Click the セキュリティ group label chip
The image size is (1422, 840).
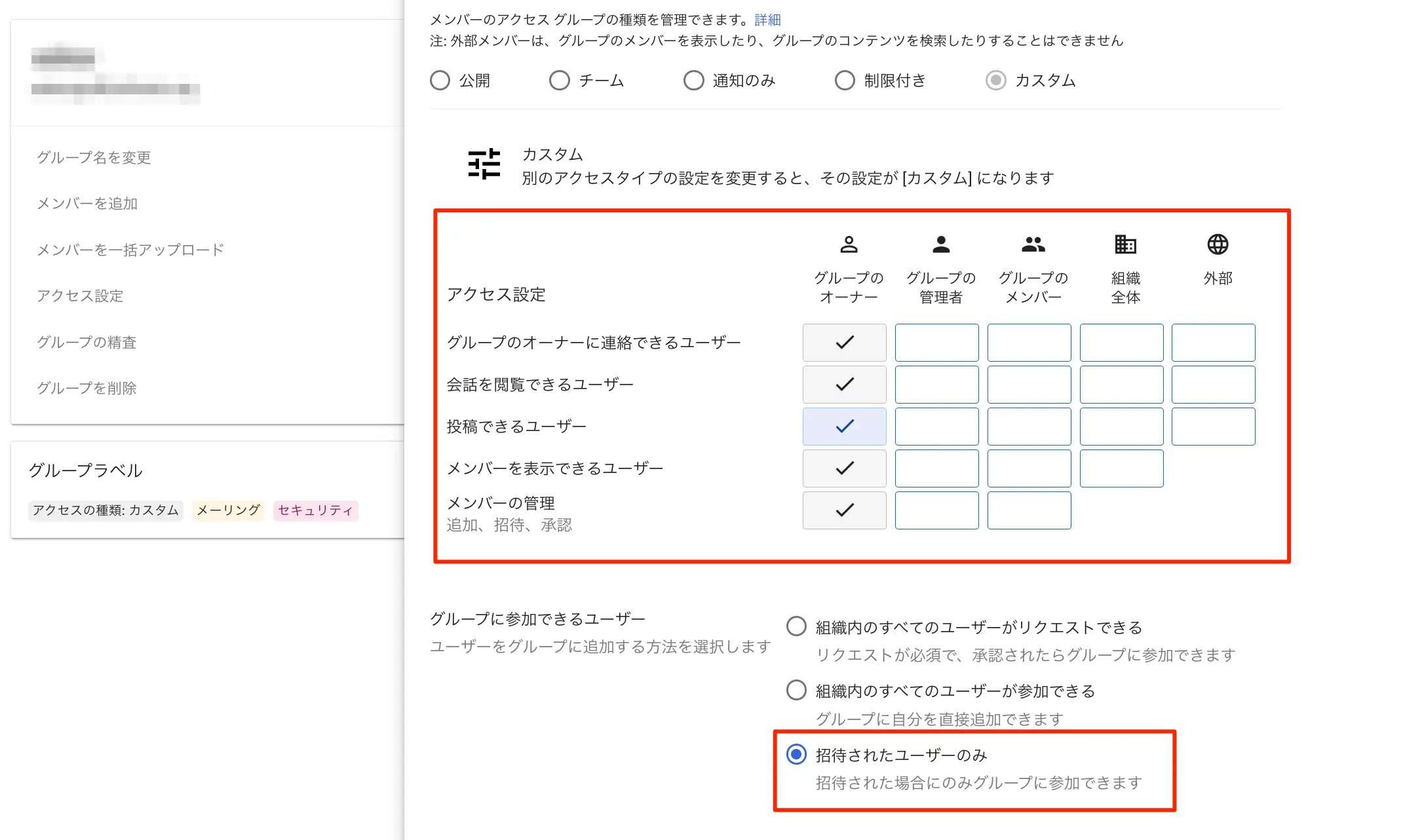click(315, 510)
